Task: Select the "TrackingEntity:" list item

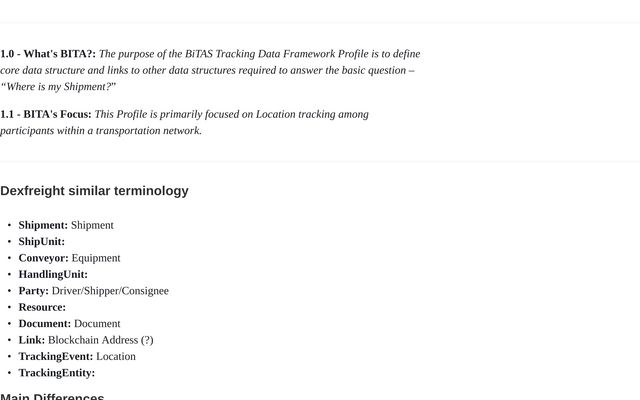Action: (57, 373)
